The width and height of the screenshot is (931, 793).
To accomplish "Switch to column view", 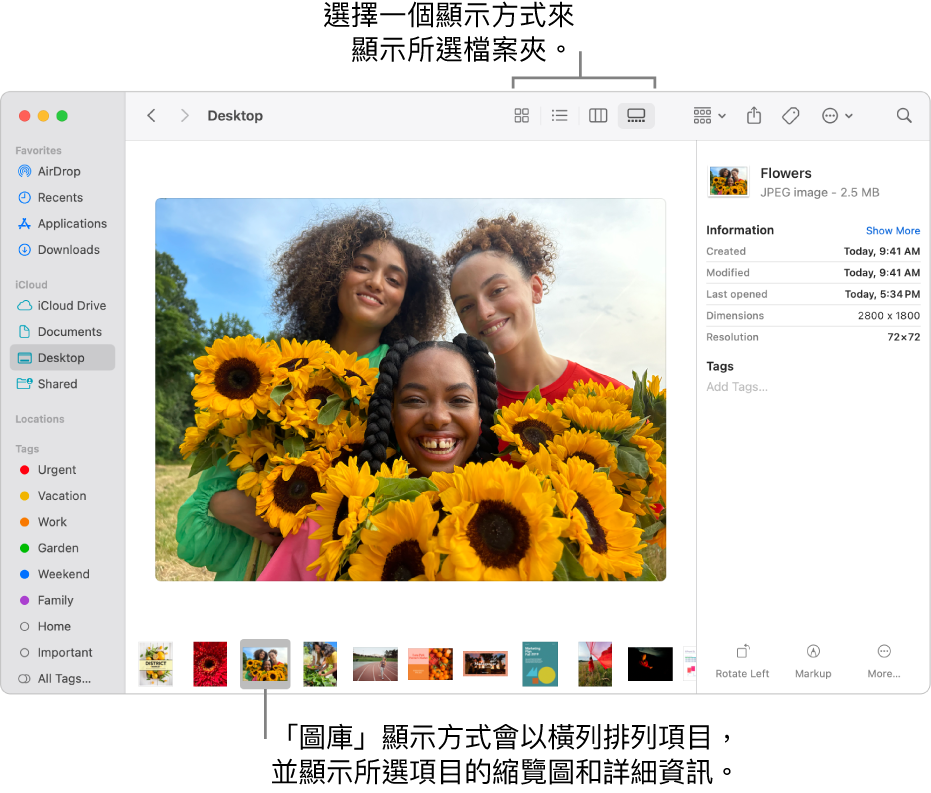I will pyautogui.click(x=598, y=116).
